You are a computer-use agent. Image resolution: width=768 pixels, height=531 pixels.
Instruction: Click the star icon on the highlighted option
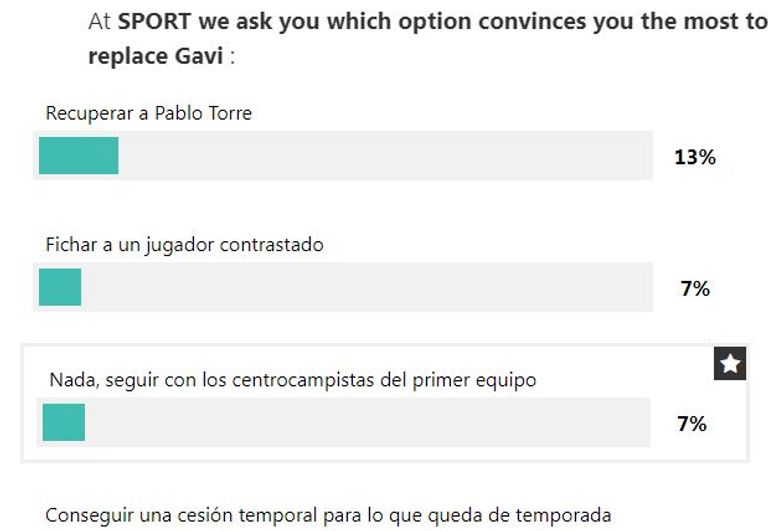731,365
